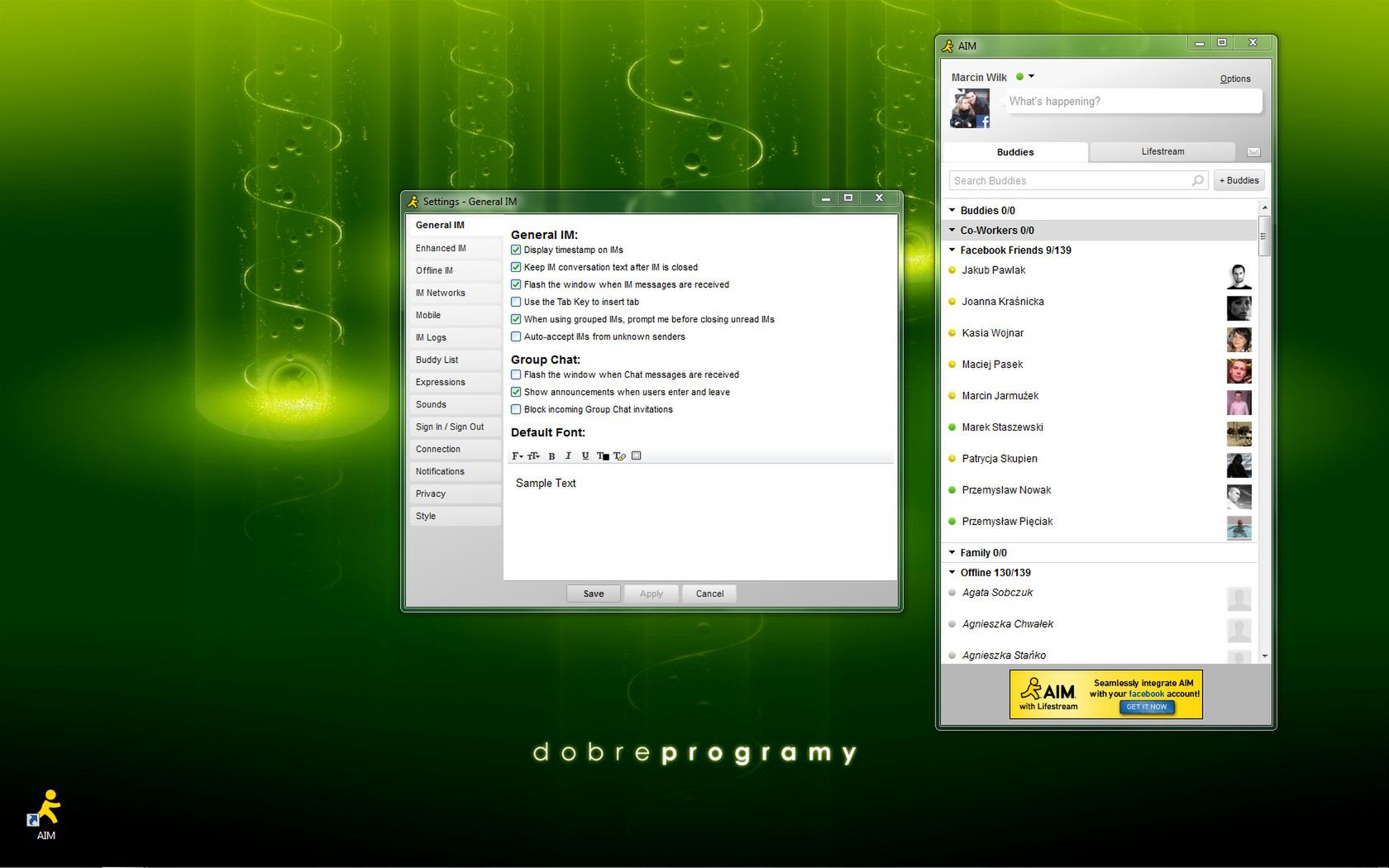Viewport: 1389px width, 868px height.
Task: Click Przemyslaw Nowak's buddy avatar
Action: click(1239, 496)
